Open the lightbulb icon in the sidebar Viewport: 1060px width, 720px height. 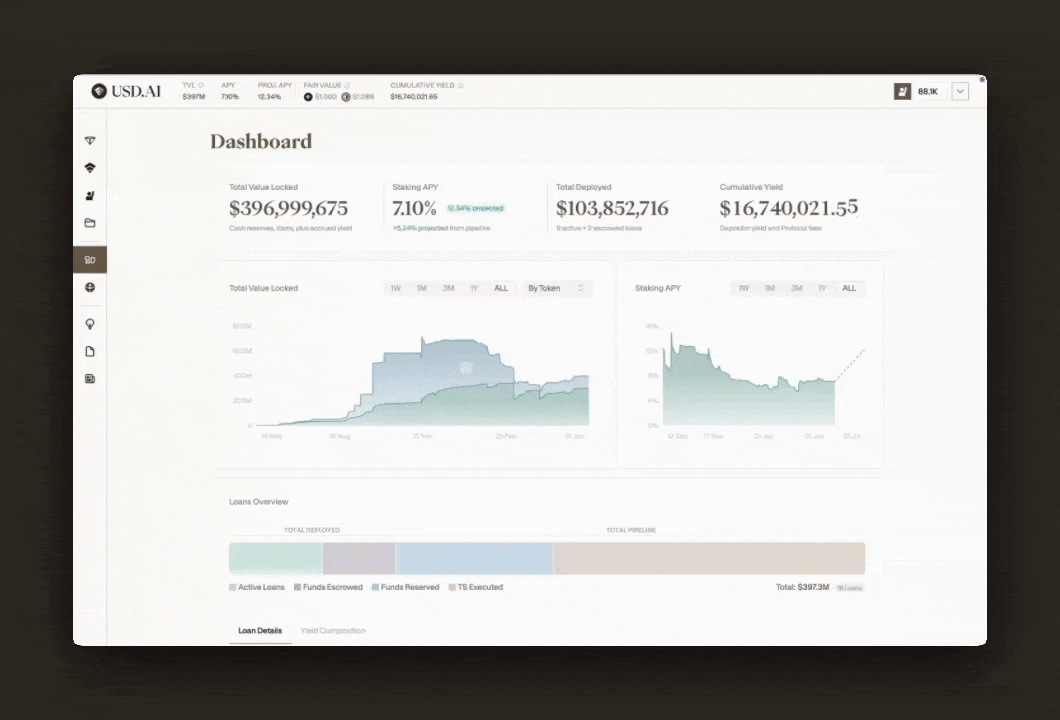point(90,324)
